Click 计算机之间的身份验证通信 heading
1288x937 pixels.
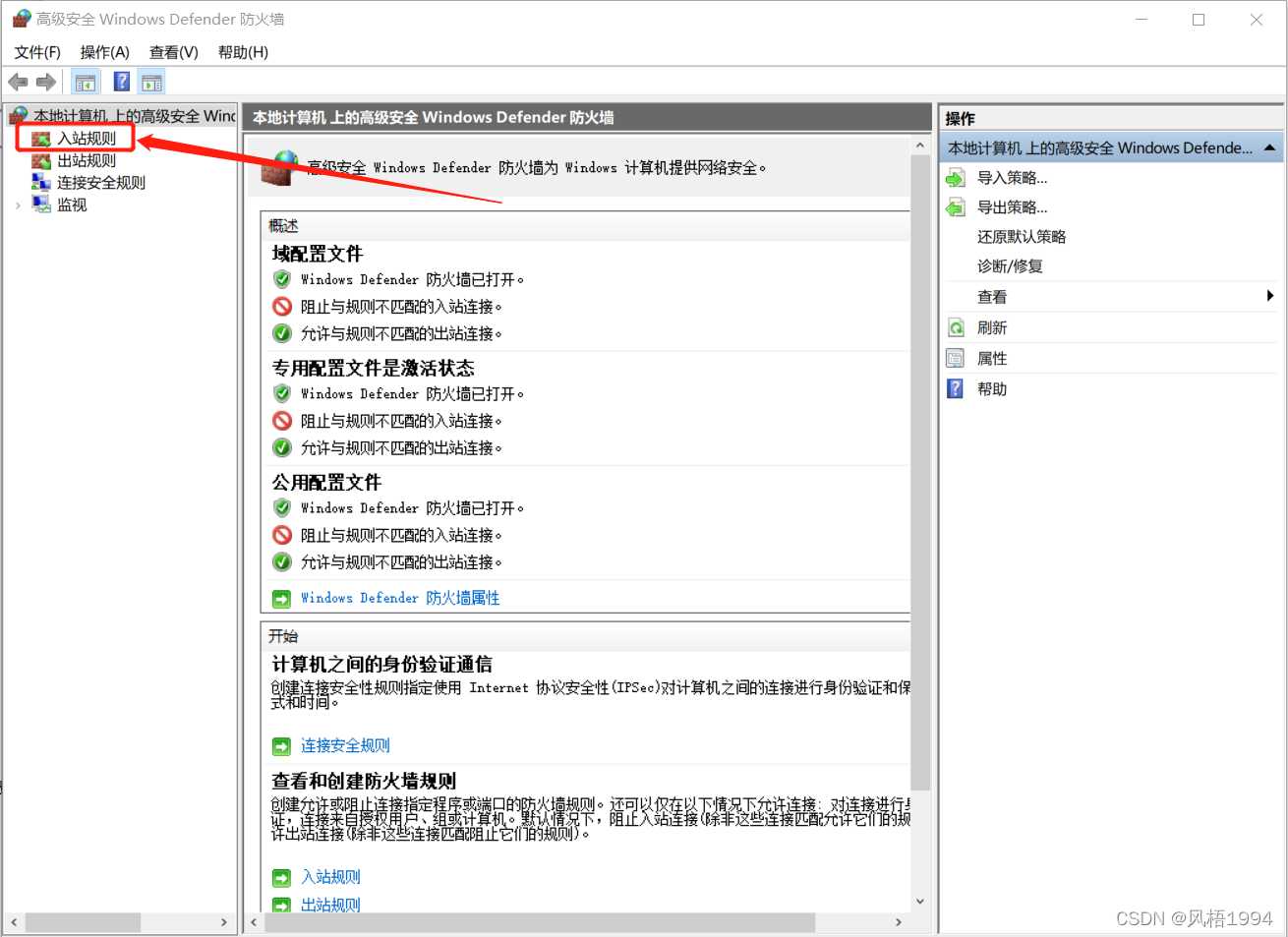[381, 665]
